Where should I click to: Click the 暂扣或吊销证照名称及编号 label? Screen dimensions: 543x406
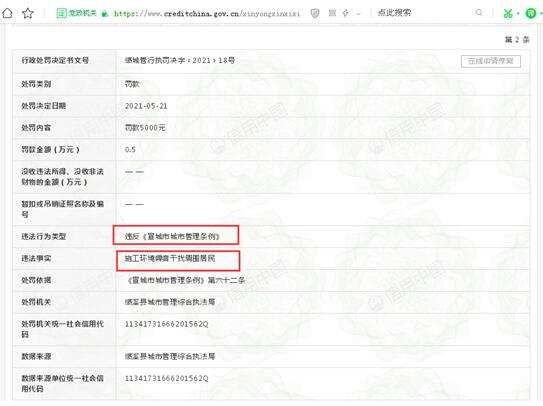point(63,209)
